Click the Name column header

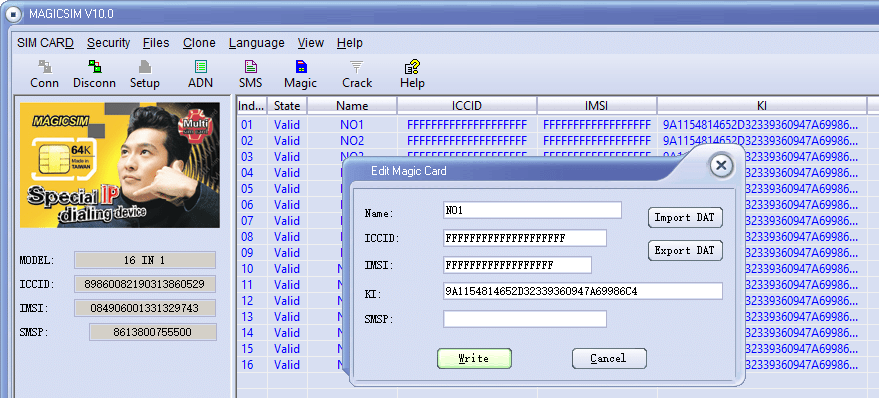352,105
